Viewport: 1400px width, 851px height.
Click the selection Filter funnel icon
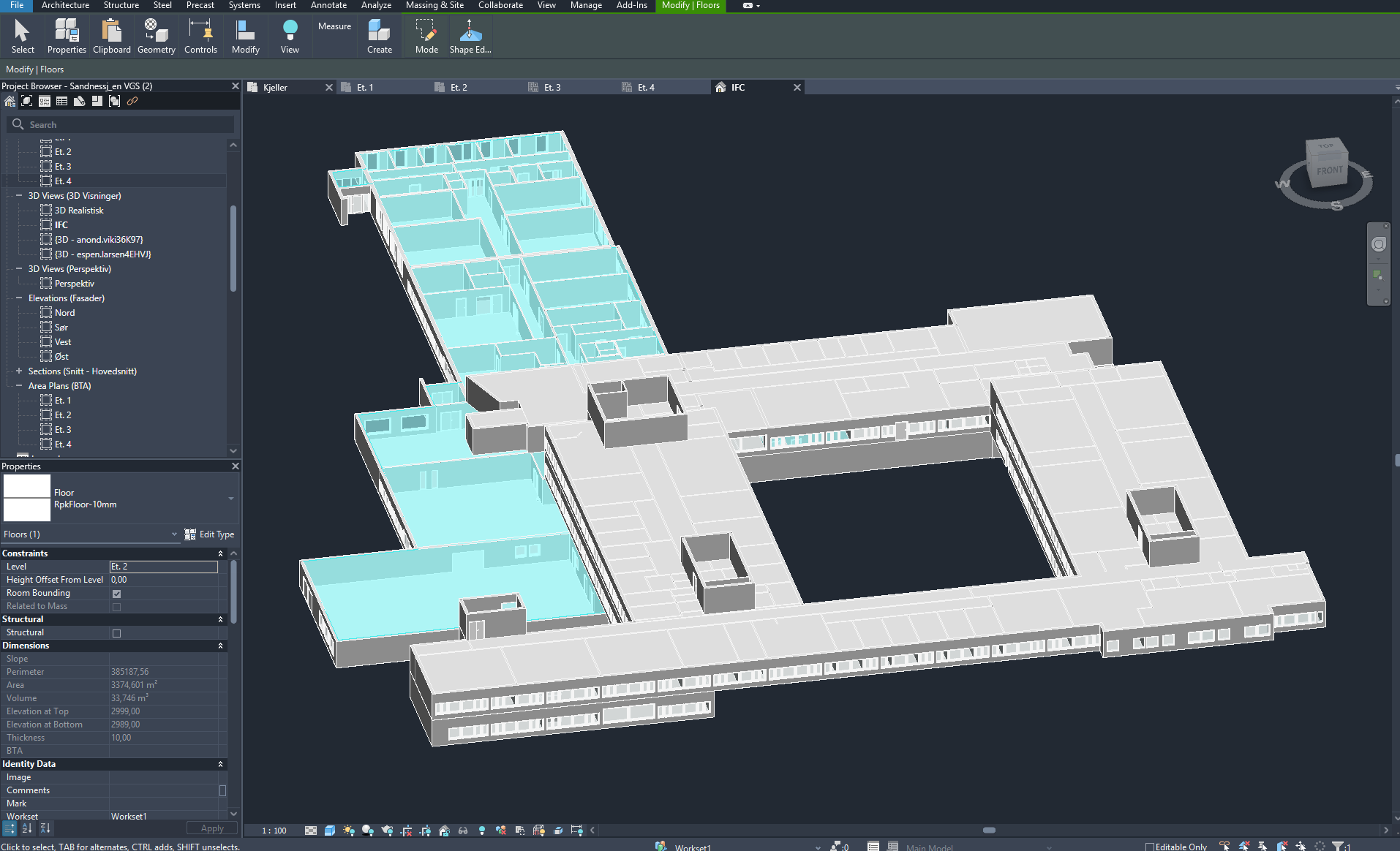pos(1339,846)
